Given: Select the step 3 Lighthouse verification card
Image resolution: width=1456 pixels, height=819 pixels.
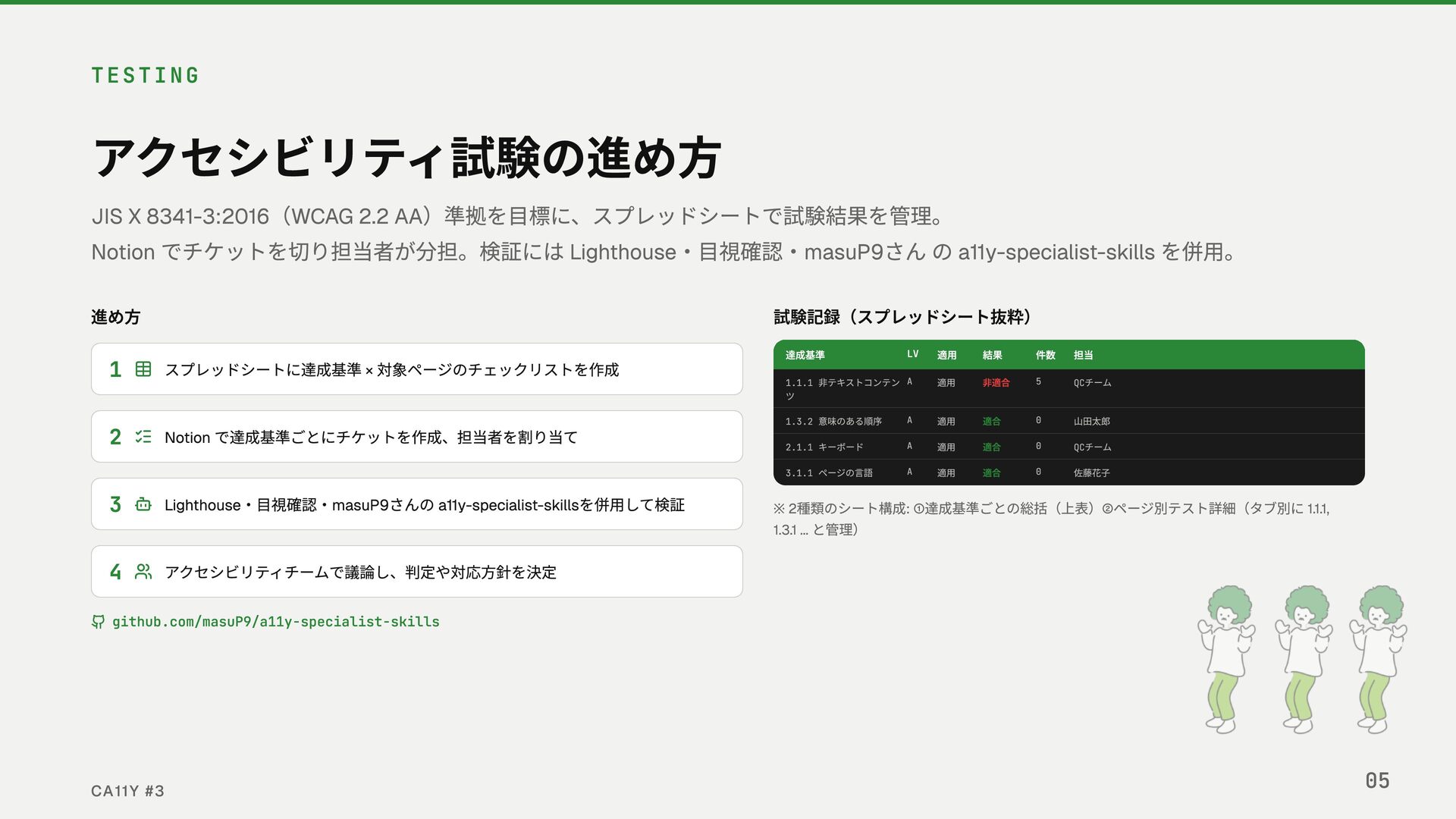Looking at the screenshot, I should [416, 504].
